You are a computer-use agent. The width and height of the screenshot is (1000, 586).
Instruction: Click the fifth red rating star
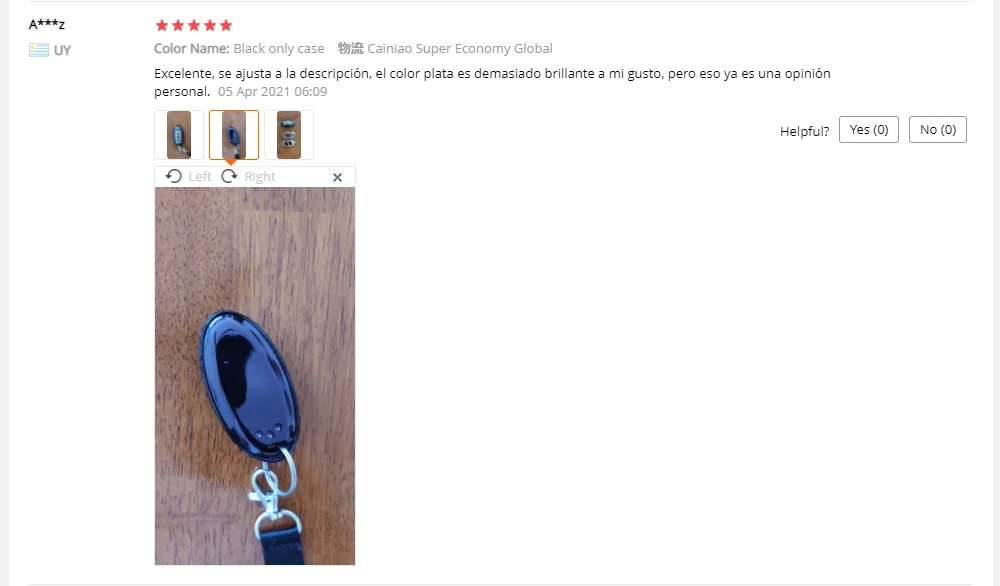coord(226,25)
